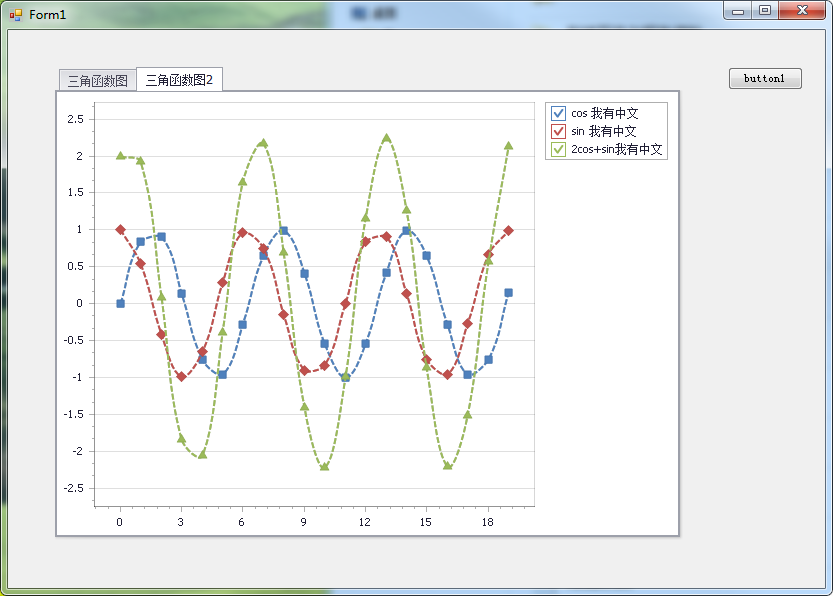Image resolution: width=833 pixels, height=596 pixels.
Task: Click the x-axis label 9
Action: [x=303, y=522]
